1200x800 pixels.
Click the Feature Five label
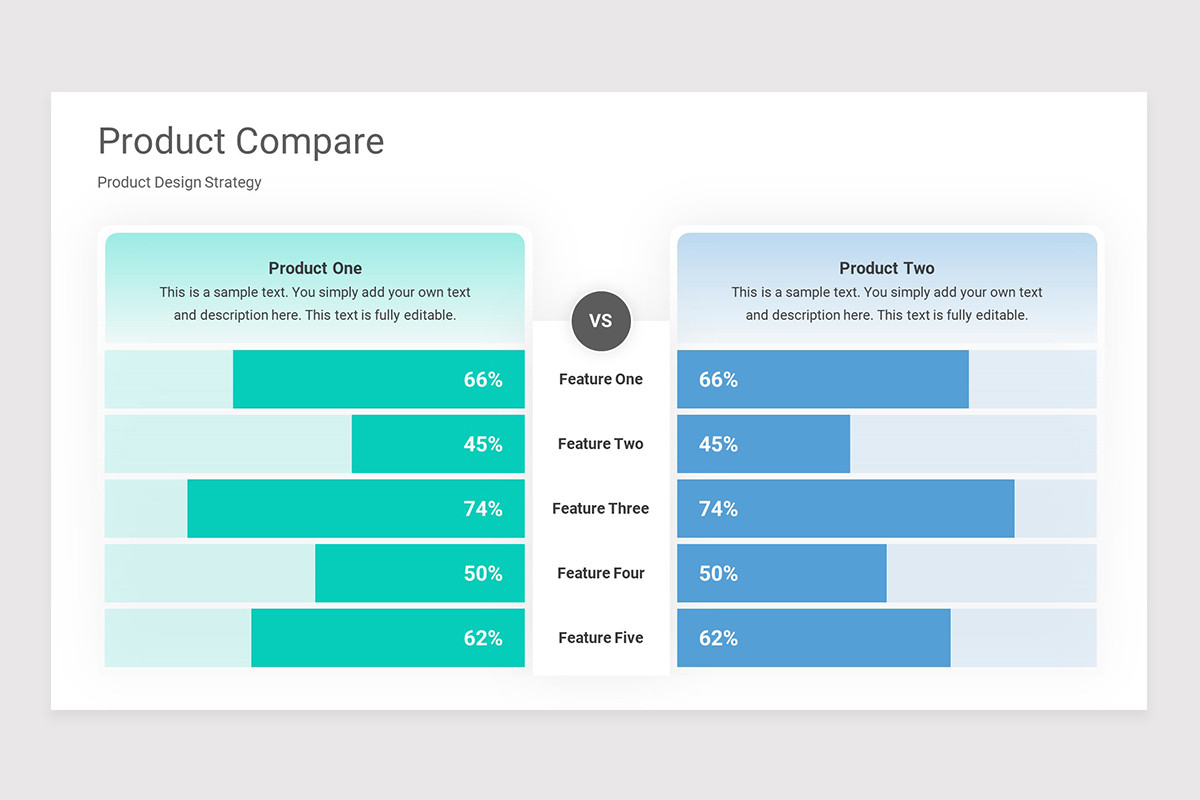(601, 638)
